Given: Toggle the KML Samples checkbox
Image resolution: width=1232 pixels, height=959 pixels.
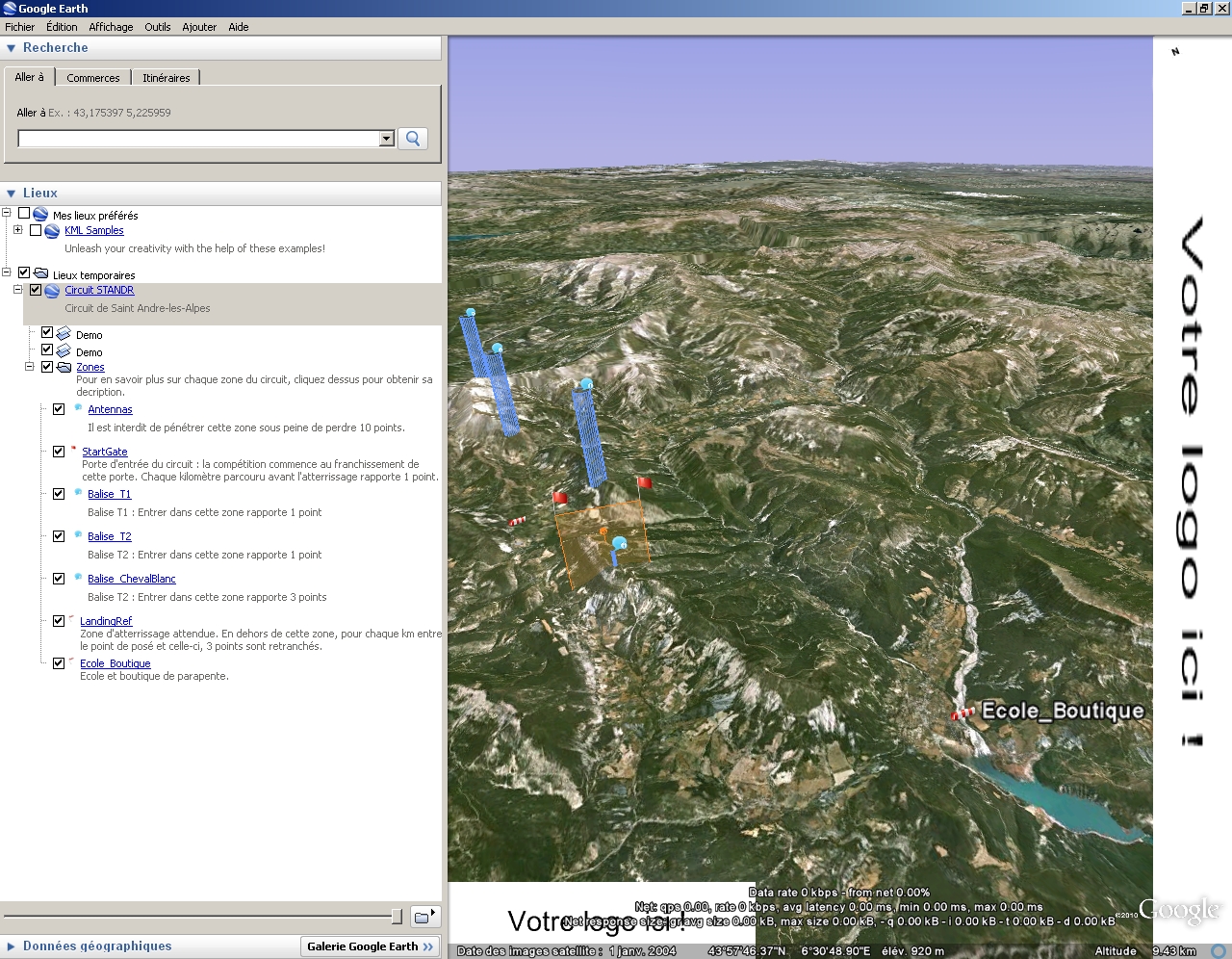Looking at the screenshot, I should [36, 231].
